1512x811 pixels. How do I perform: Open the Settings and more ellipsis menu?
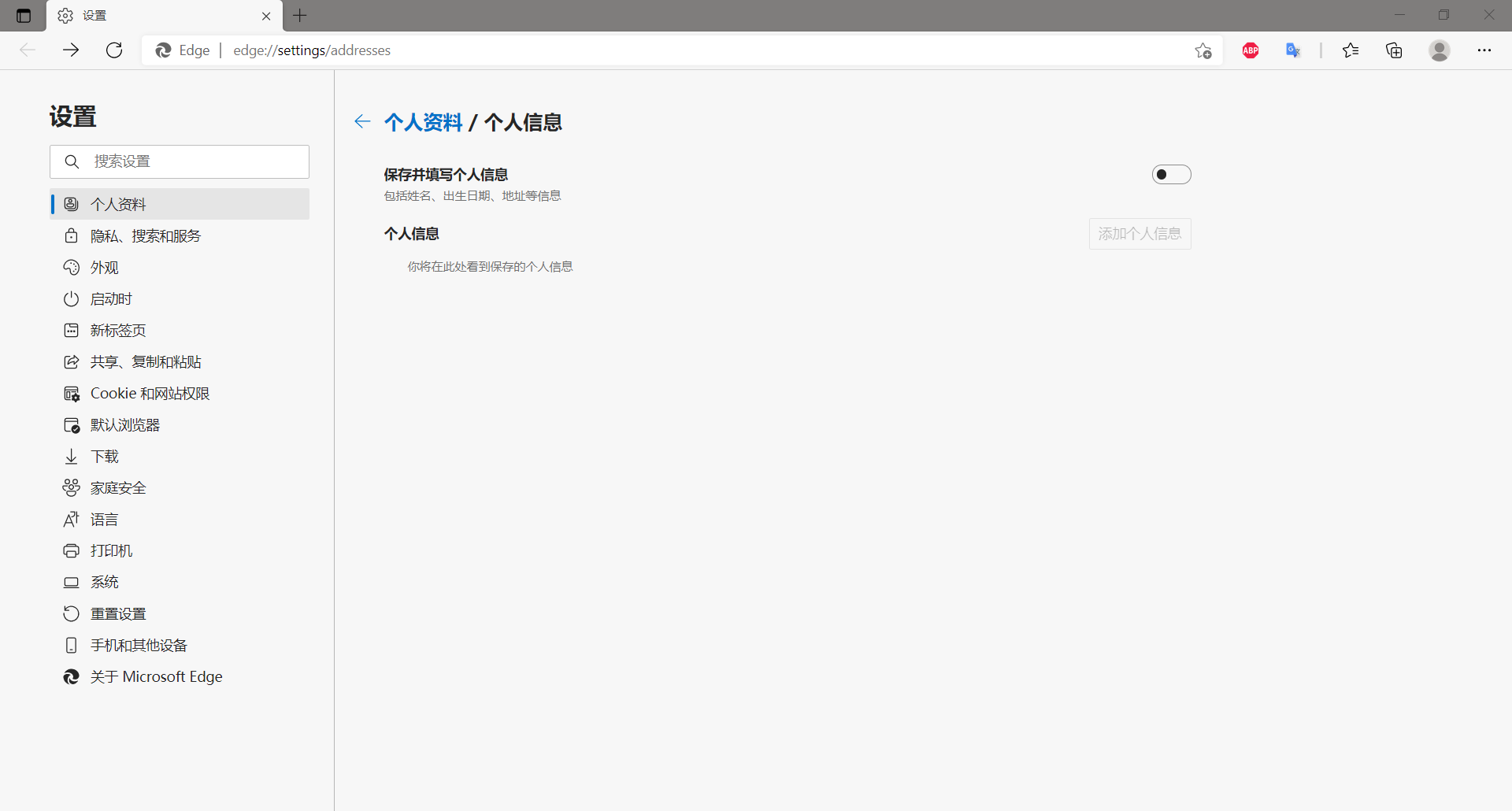tap(1484, 50)
